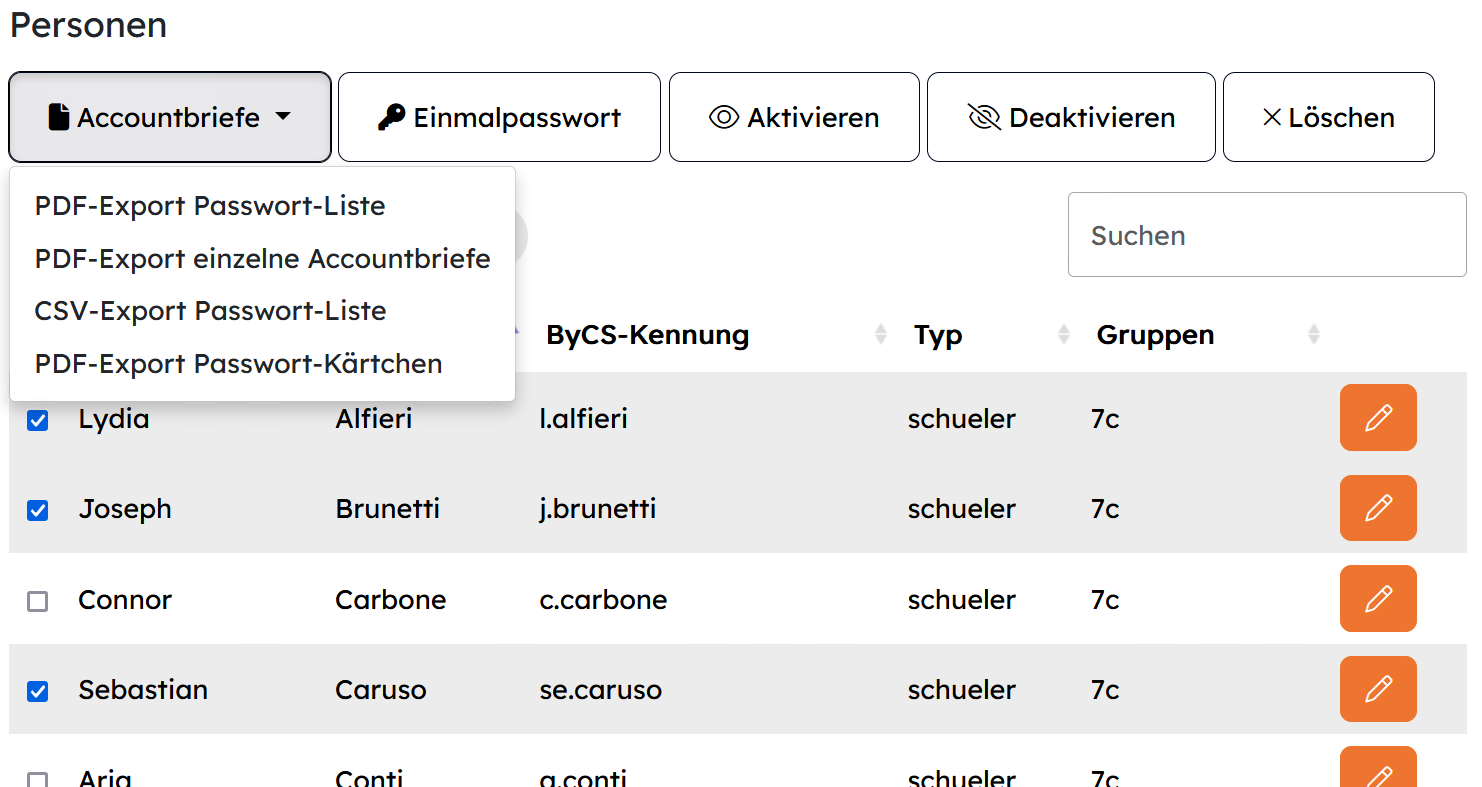Sort the Gruppen column
The height and width of the screenshot is (787, 1482).
click(1314, 335)
